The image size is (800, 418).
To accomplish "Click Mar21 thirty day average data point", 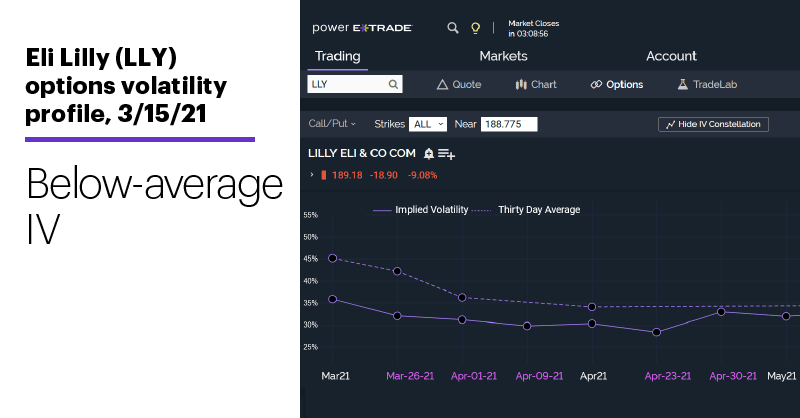I will (333, 258).
